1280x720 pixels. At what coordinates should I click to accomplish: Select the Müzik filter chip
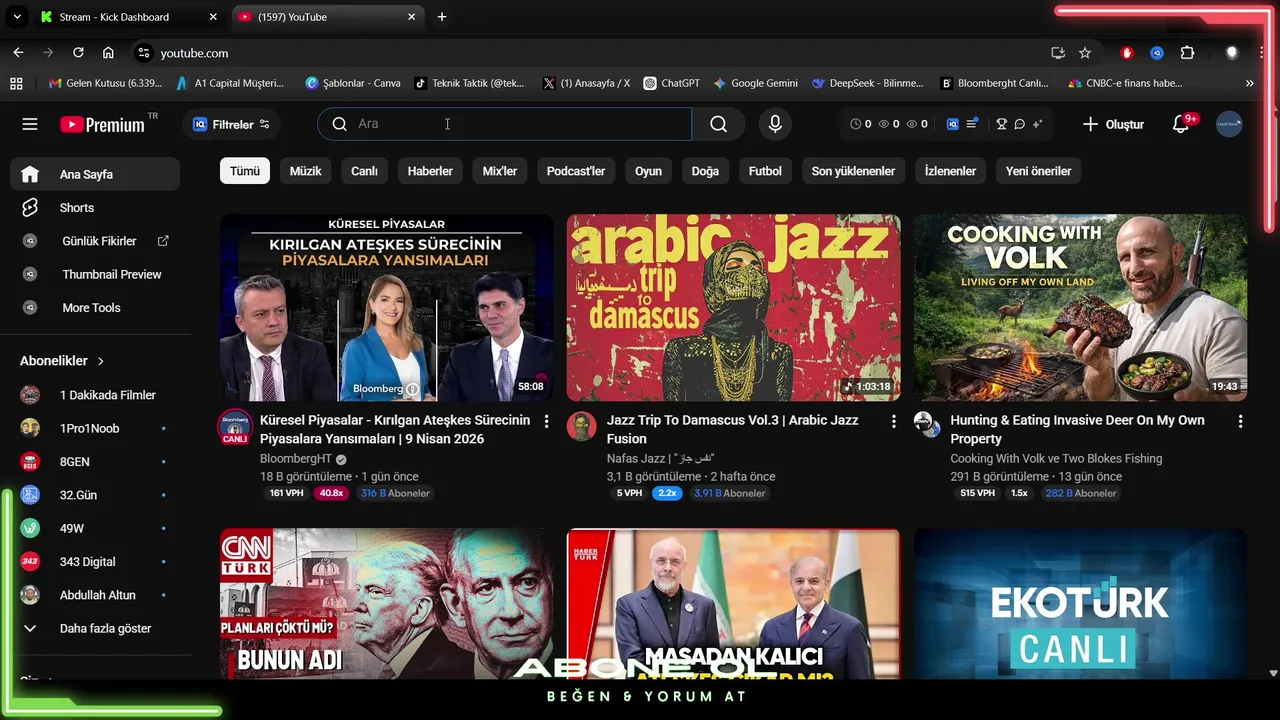pyautogui.click(x=305, y=171)
